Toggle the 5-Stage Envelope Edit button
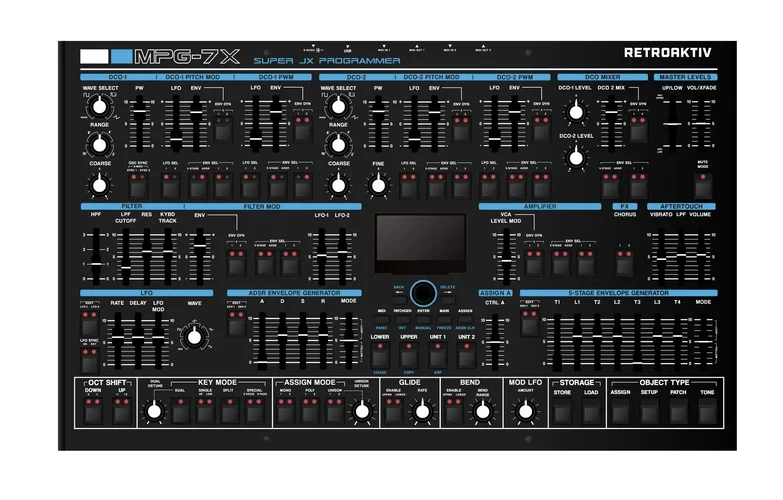Screen dimensions: 783x500 [x=529, y=323]
